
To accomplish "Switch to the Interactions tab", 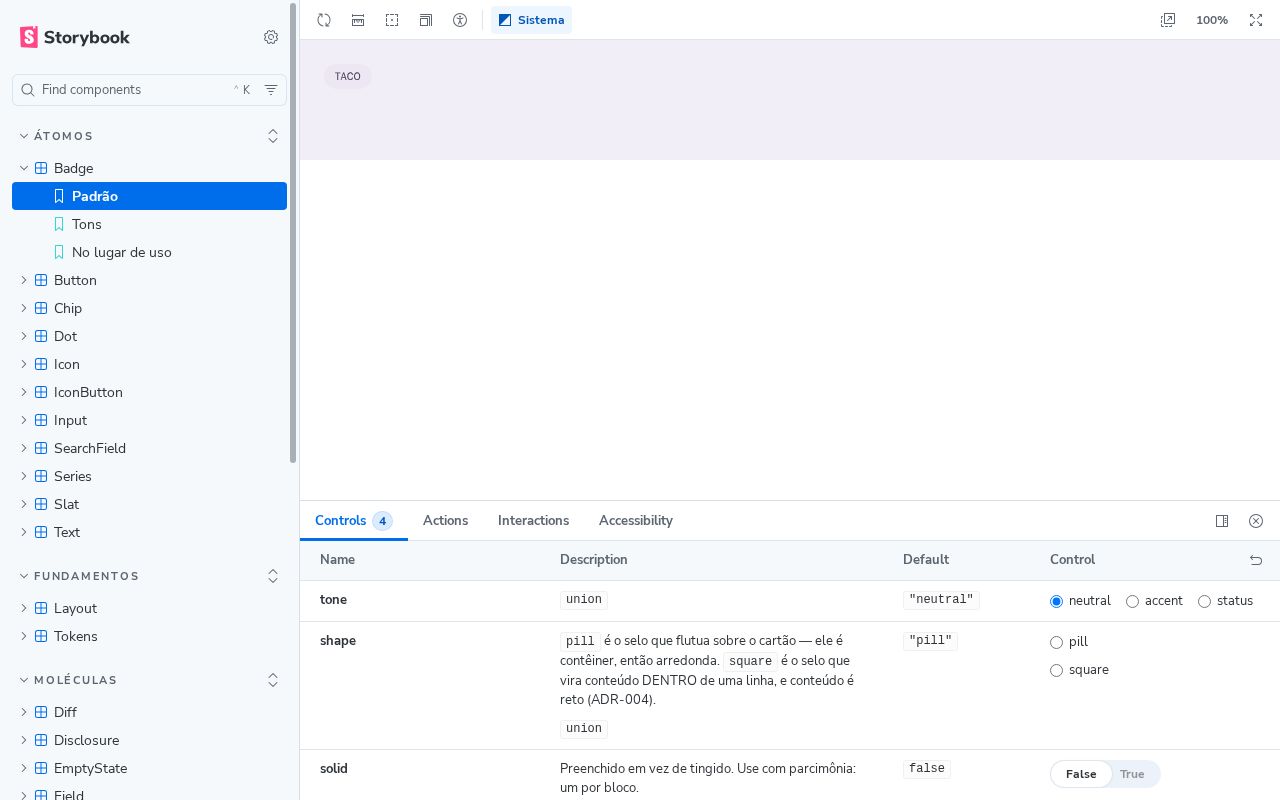I will [x=533, y=521].
